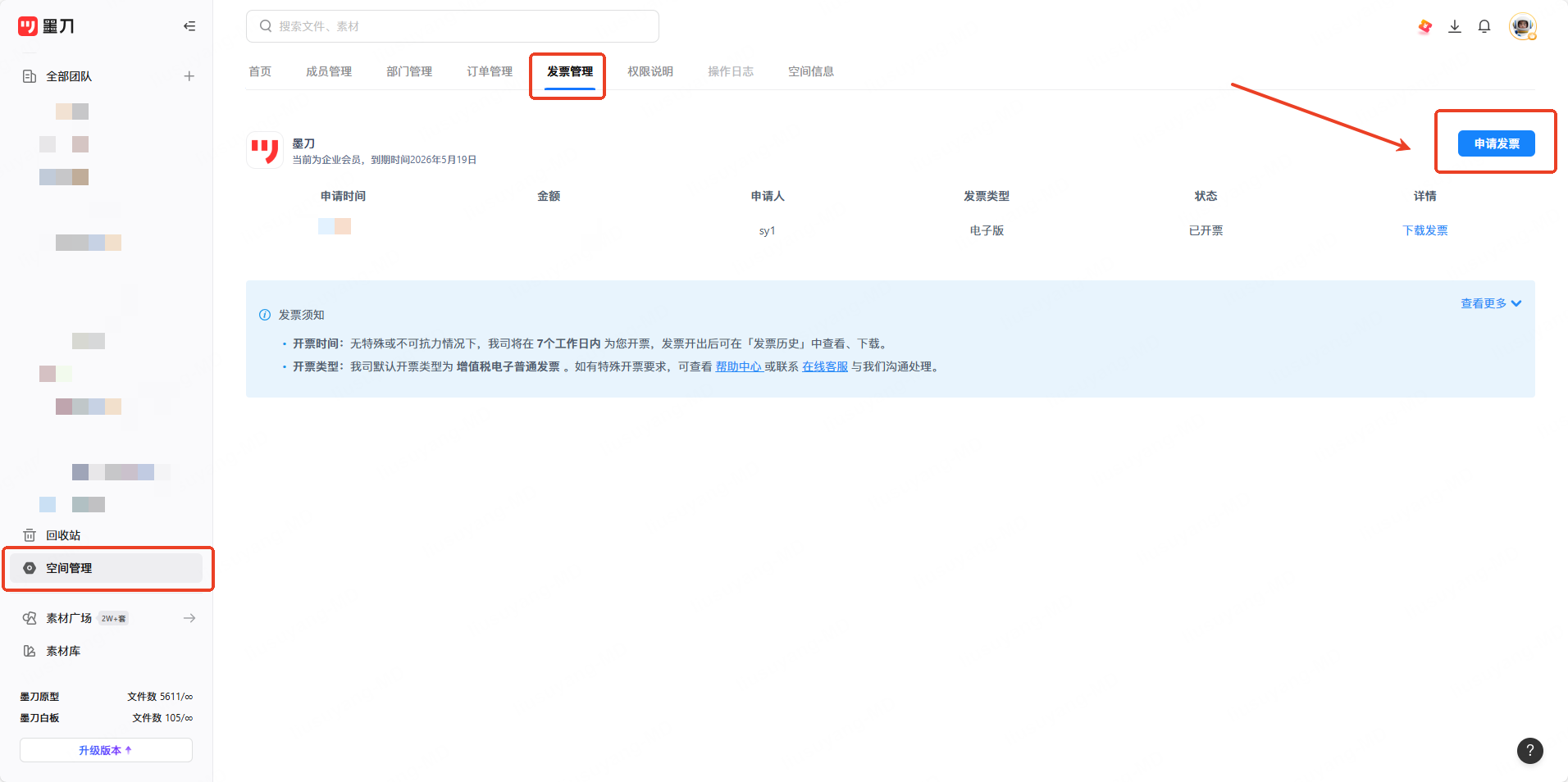Click the 墨刀白板 file count row
Image resolution: width=1568 pixels, height=782 pixels.
tap(107, 718)
